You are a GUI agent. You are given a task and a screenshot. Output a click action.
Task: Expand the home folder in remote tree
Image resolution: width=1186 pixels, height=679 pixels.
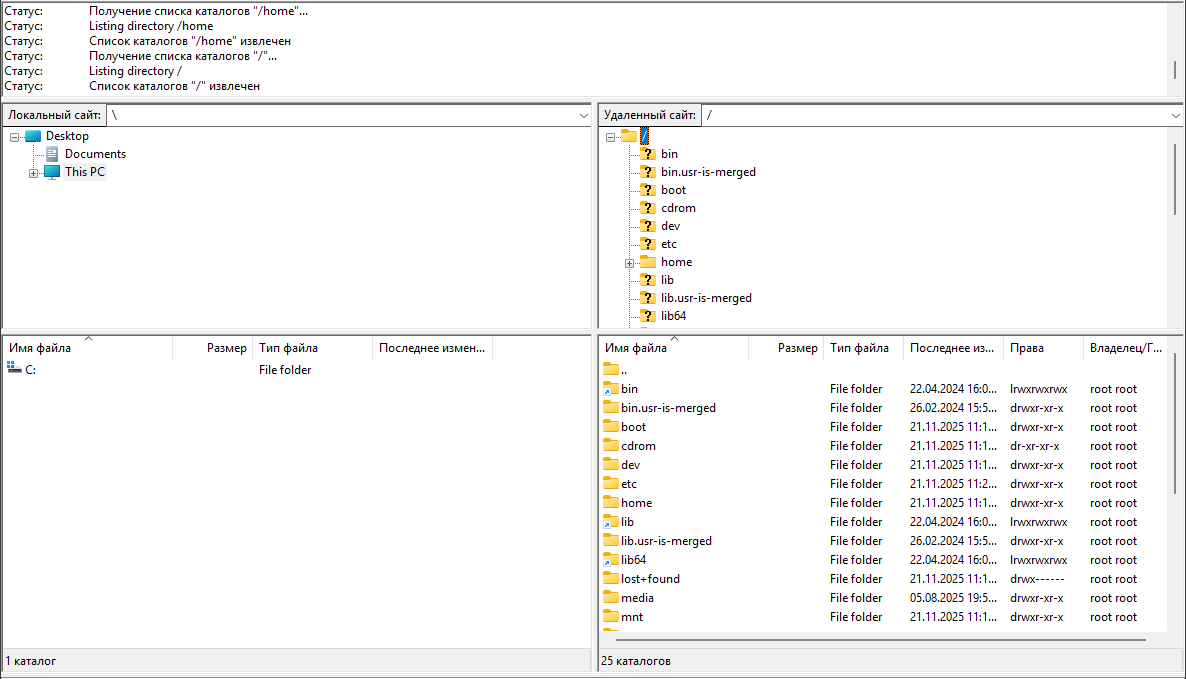[630, 263]
